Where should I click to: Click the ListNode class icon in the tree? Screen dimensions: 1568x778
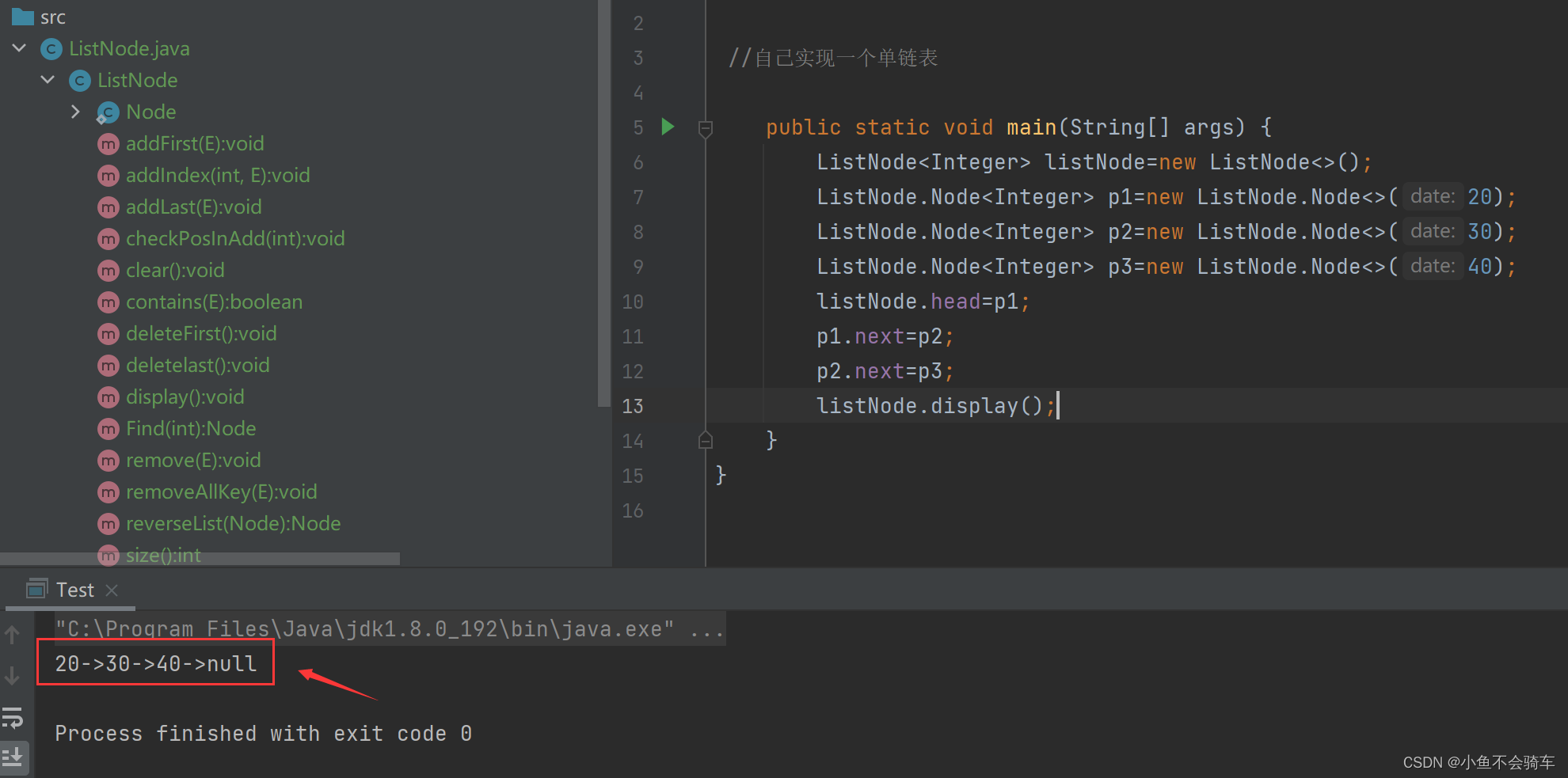pyautogui.click(x=80, y=81)
